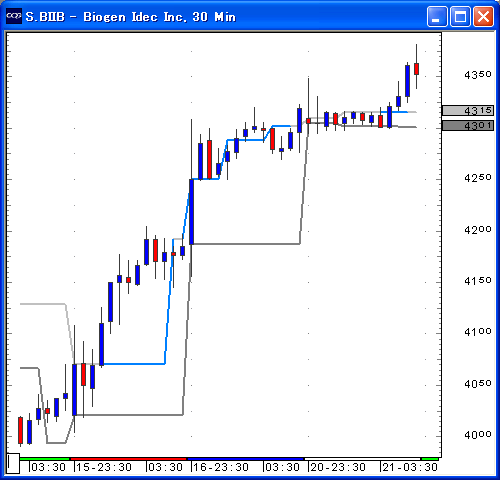Click the red session bar segment

pos(128,459)
